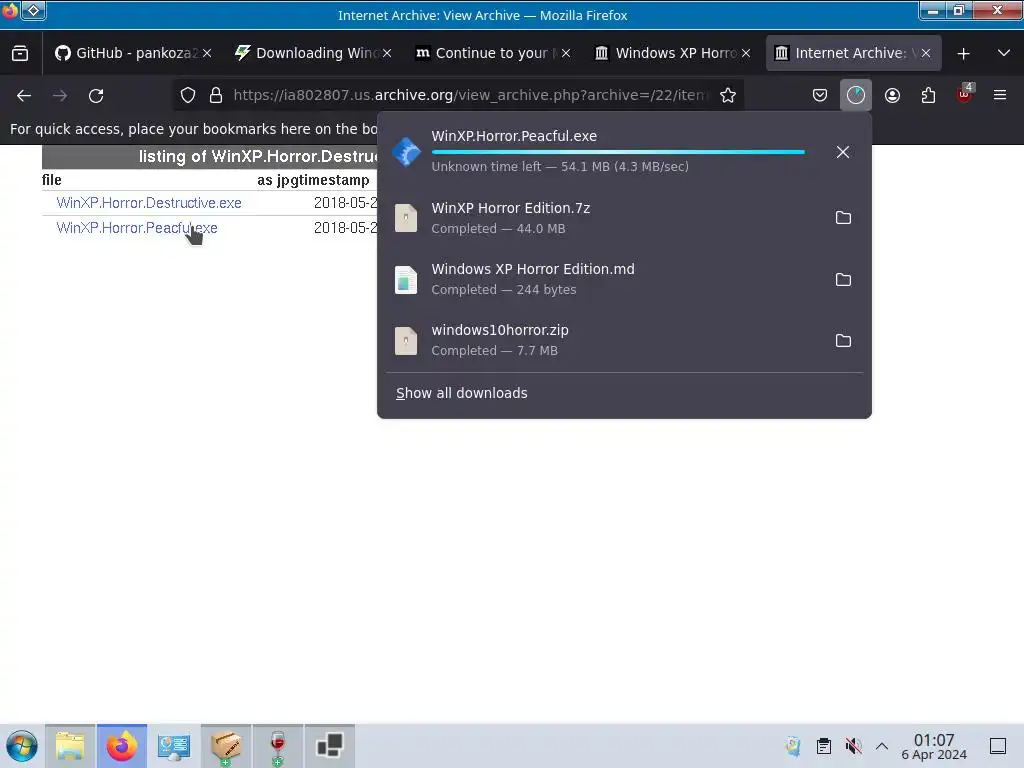This screenshot has height=768, width=1024.
Task: Close the Internet Archive tab
Action: coord(925,54)
